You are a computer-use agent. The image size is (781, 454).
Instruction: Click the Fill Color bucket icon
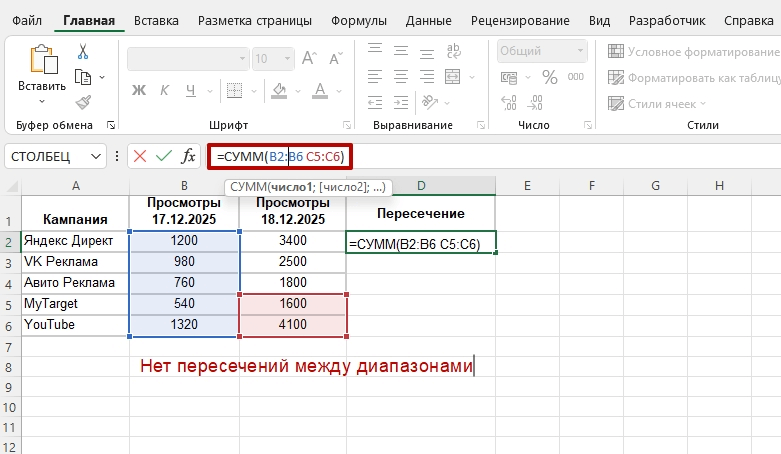coord(279,90)
